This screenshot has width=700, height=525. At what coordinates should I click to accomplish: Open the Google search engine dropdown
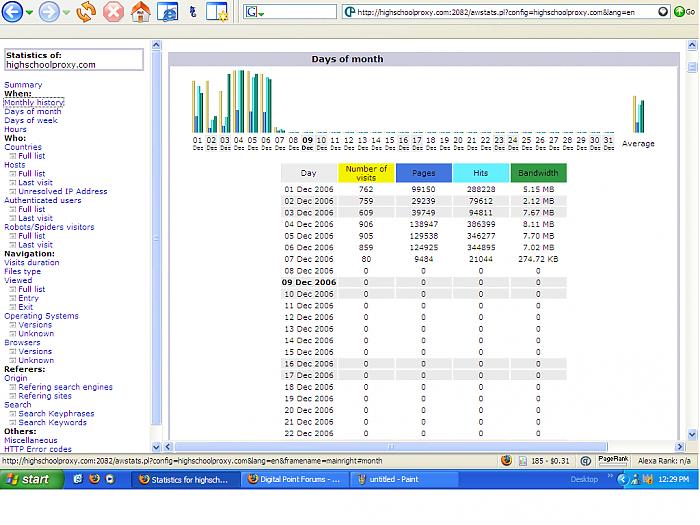254,13
